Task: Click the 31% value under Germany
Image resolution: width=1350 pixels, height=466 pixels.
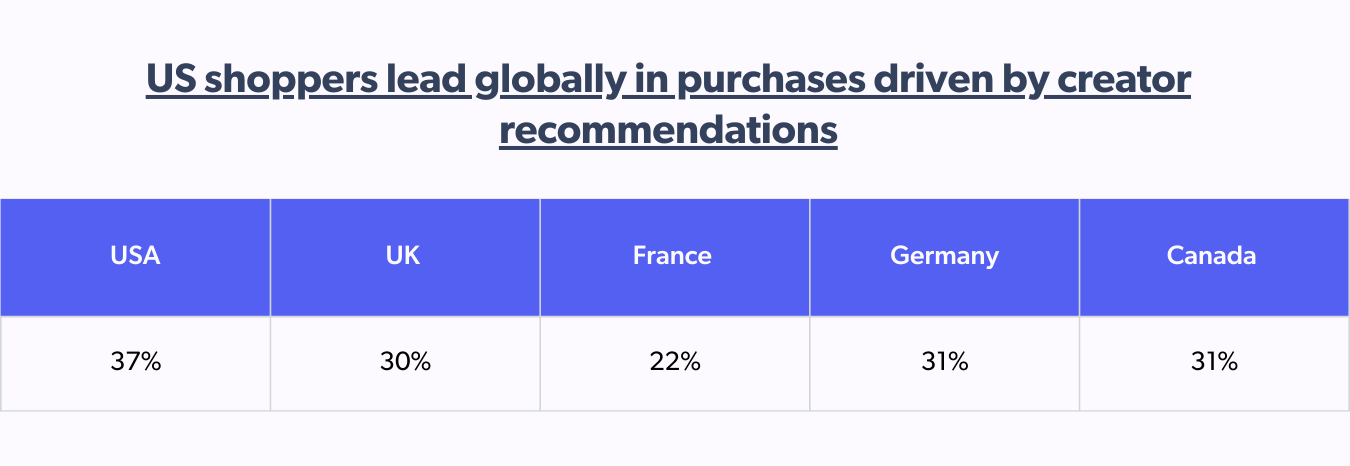Action: 945,364
